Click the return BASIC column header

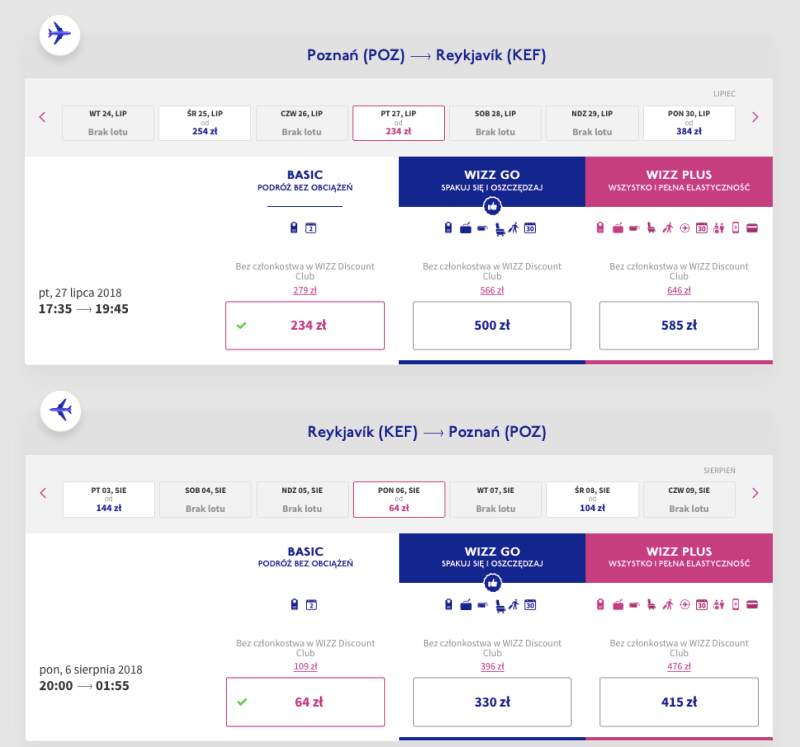point(306,557)
